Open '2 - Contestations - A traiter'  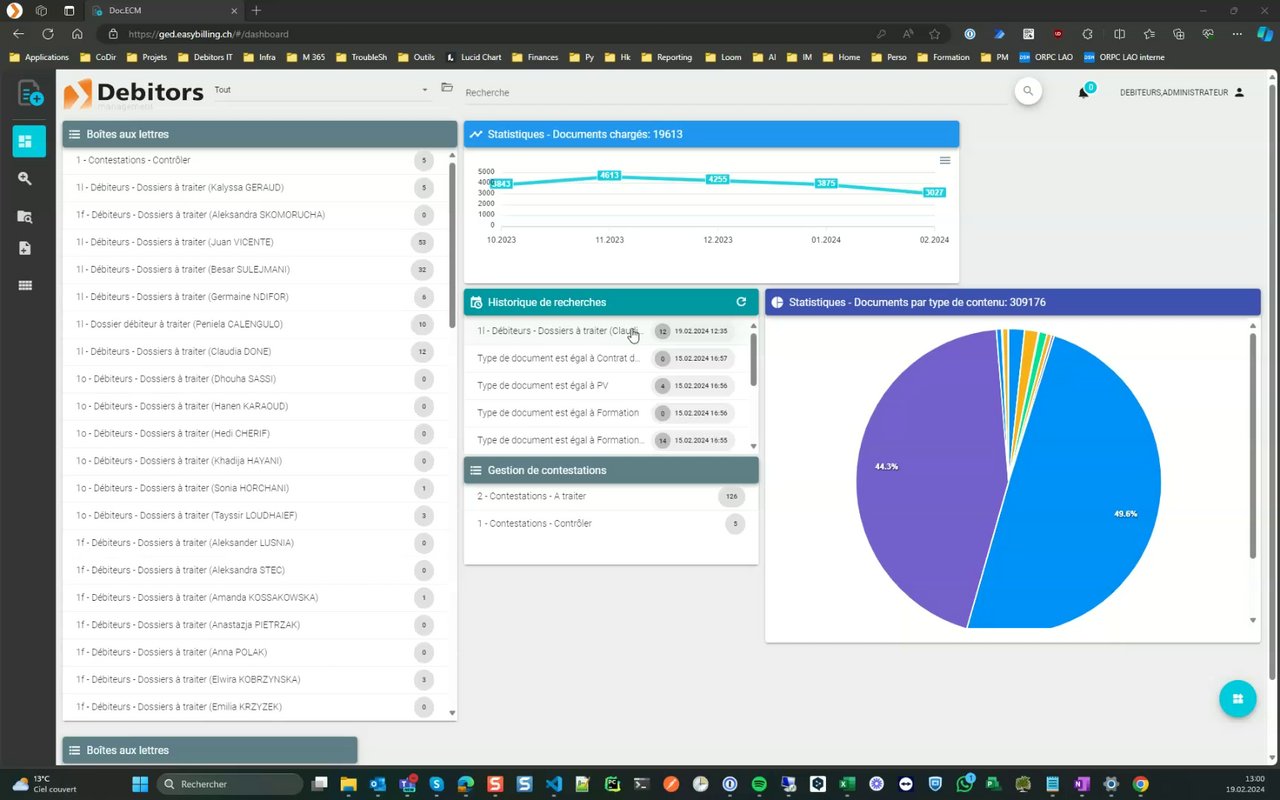pyautogui.click(x=610, y=497)
